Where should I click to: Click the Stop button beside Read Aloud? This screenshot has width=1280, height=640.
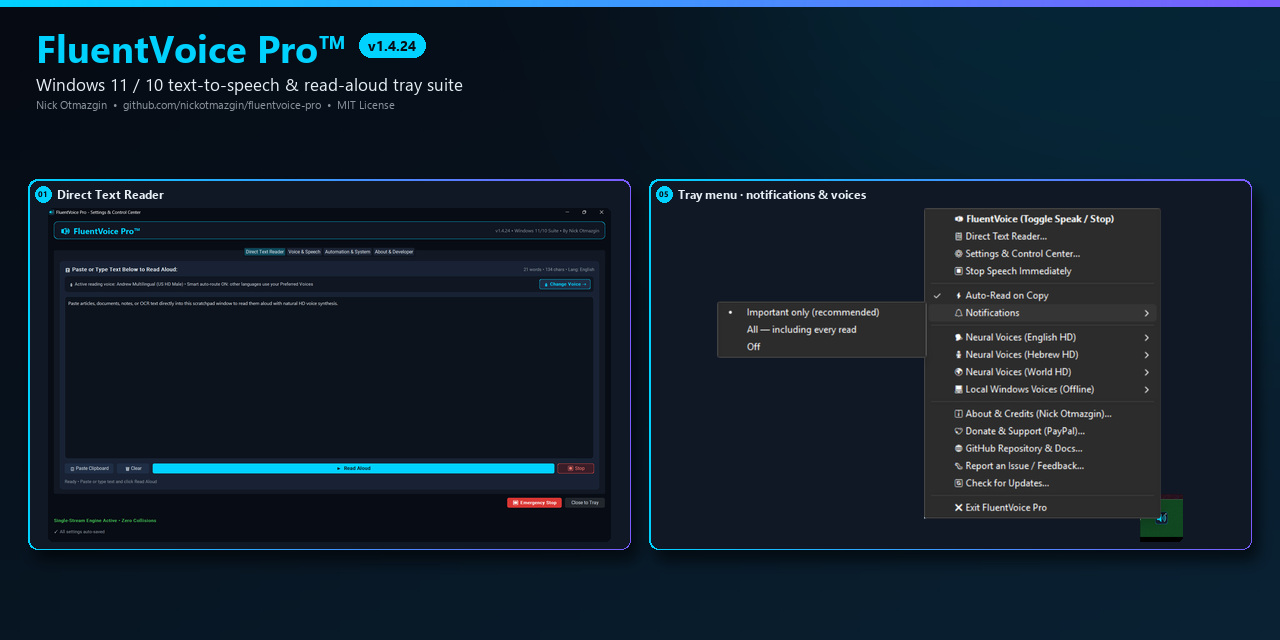point(576,468)
